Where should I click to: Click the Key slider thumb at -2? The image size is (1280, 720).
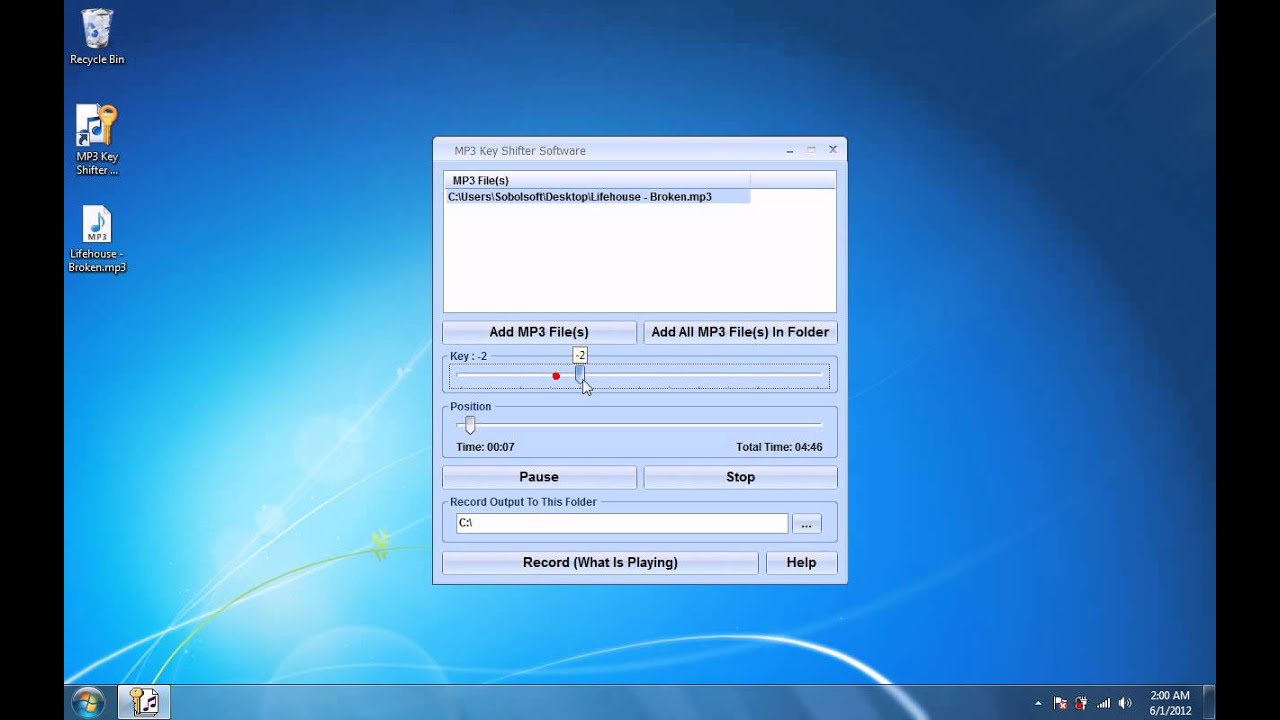[x=580, y=375]
